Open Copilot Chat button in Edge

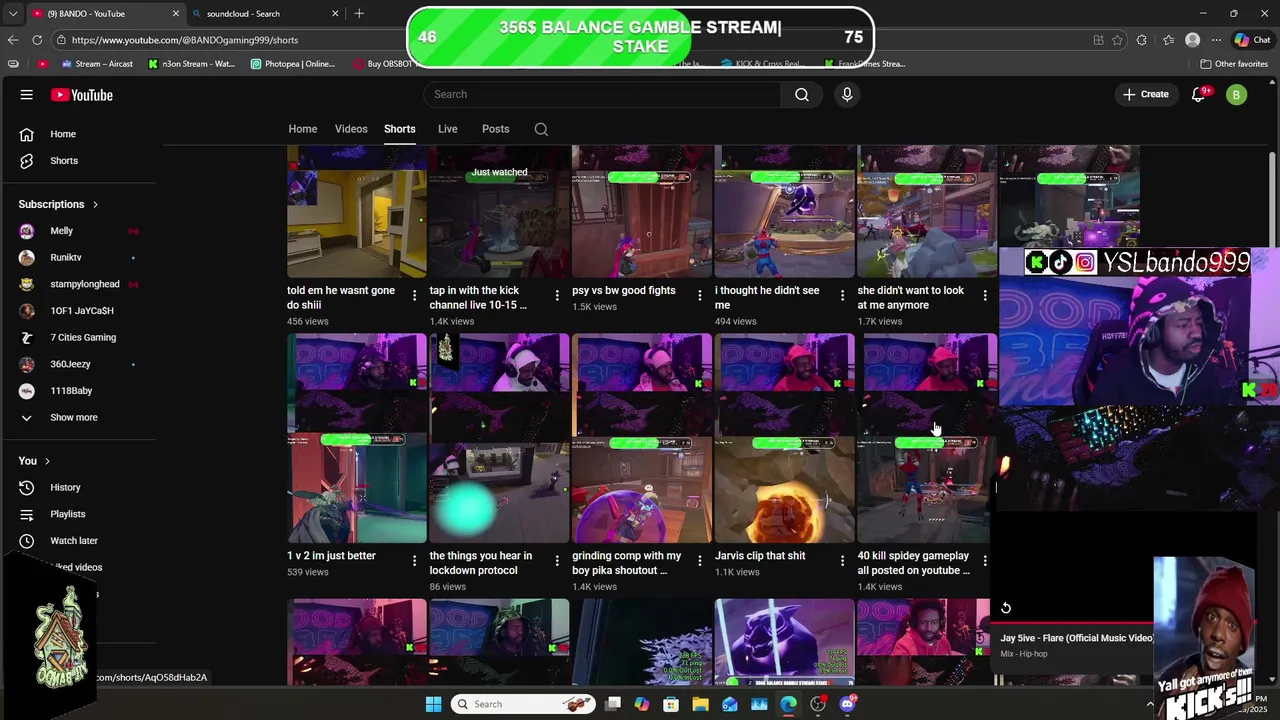click(1252, 40)
